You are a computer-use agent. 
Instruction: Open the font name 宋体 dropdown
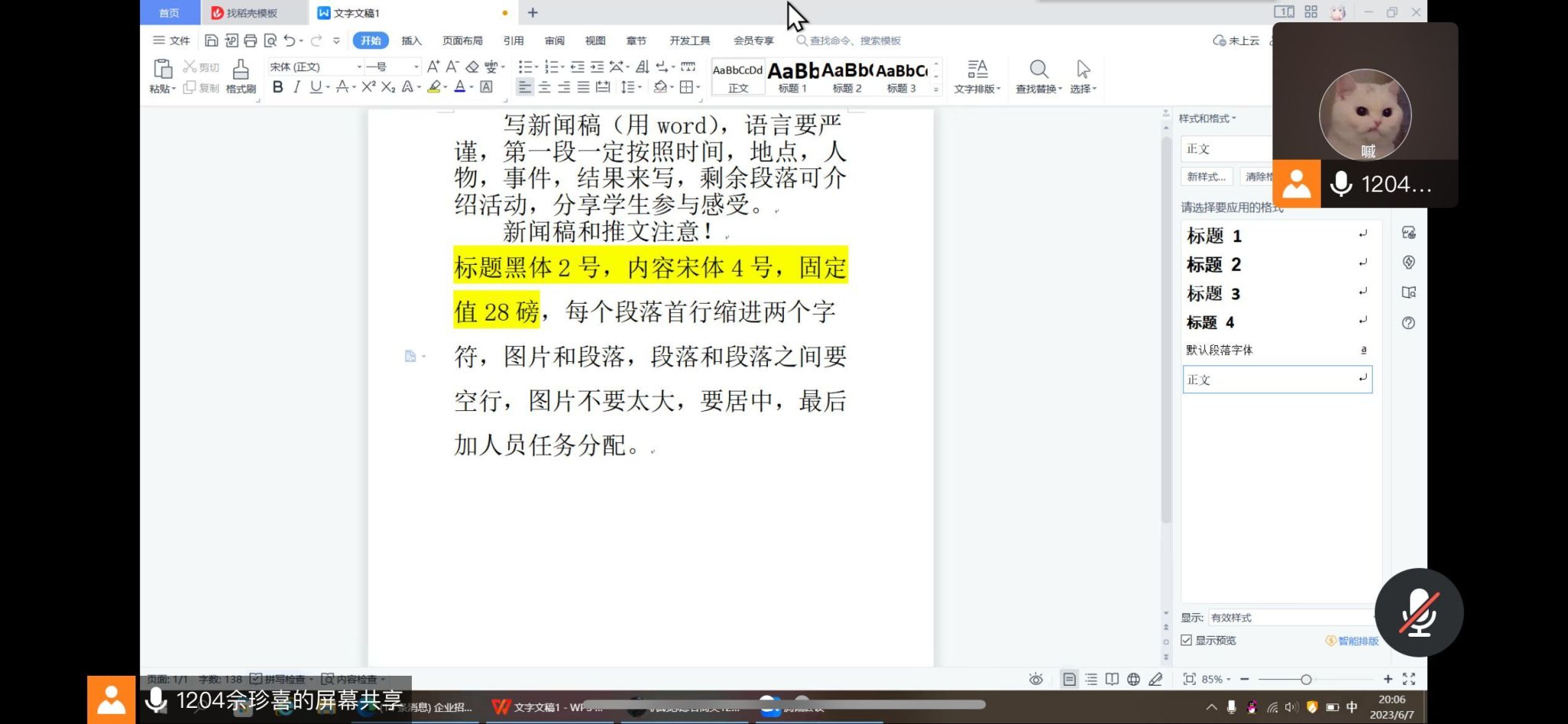pos(359,67)
